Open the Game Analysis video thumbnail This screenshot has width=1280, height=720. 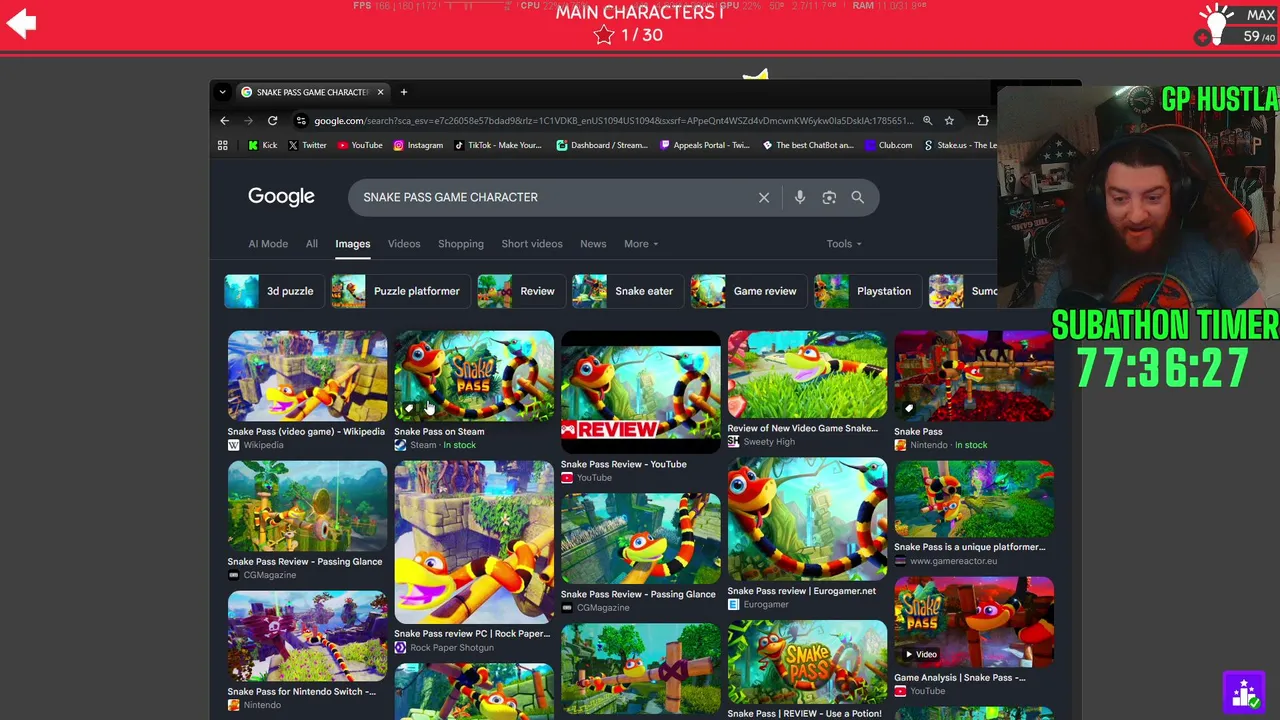[974, 621]
